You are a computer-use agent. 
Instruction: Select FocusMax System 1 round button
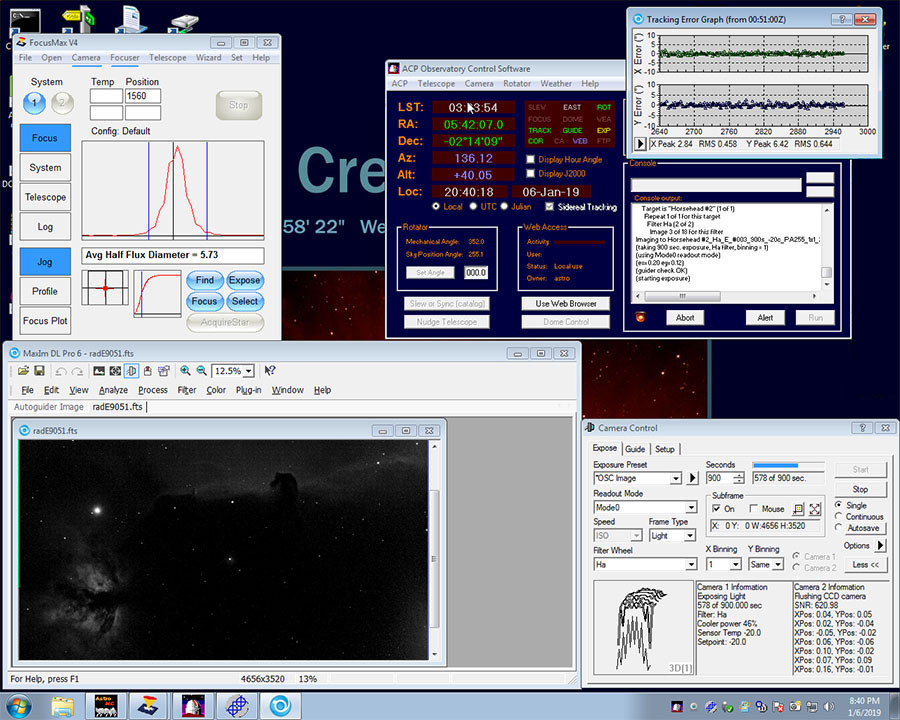[34, 103]
